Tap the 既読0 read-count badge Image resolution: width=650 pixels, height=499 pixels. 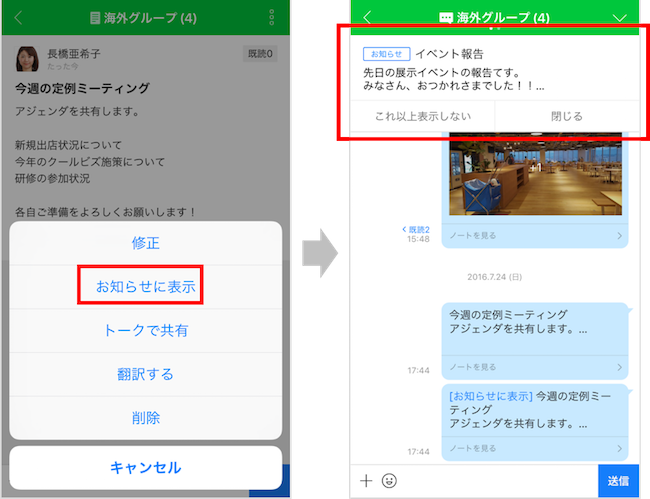click(259, 53)
